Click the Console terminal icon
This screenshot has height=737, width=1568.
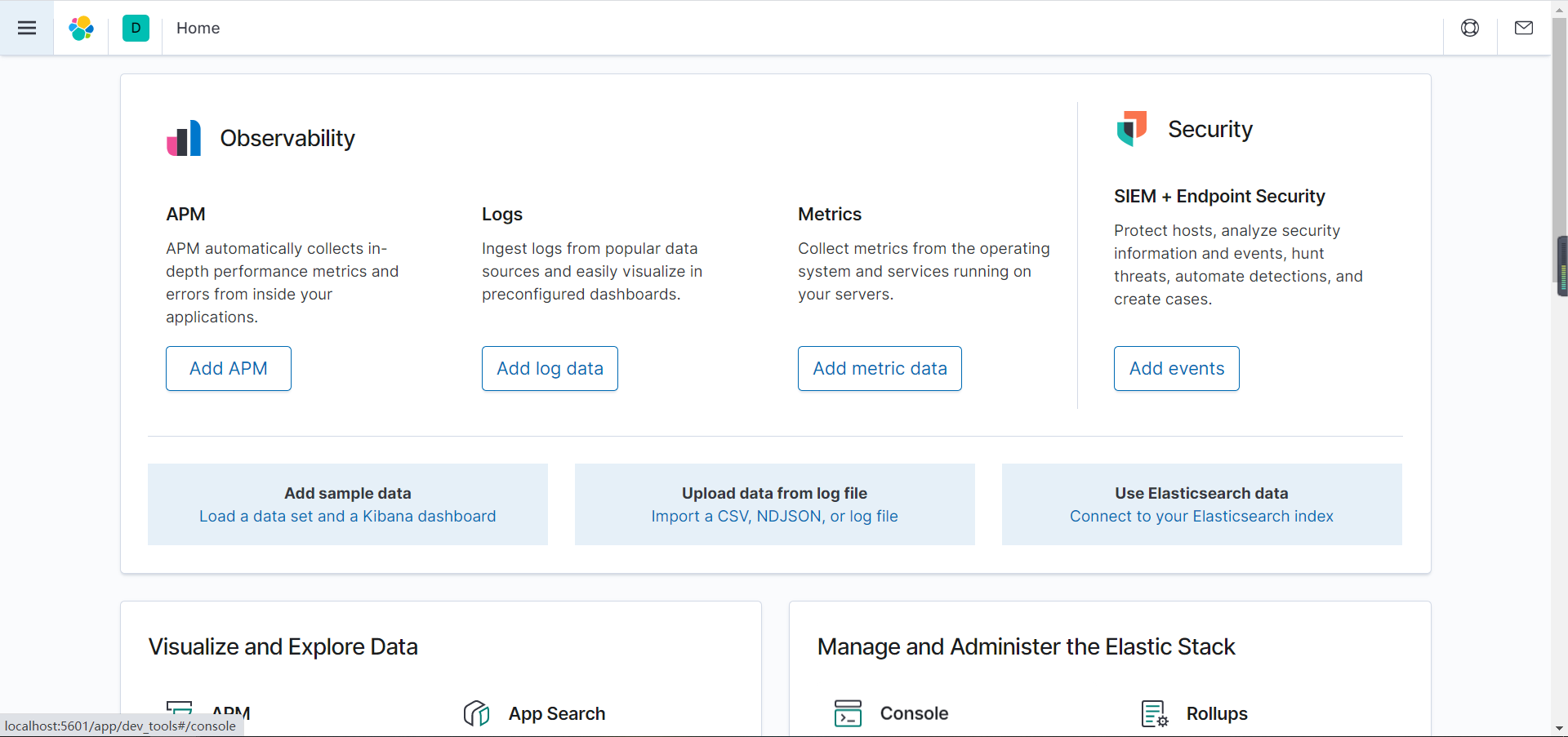coord(848,713)
